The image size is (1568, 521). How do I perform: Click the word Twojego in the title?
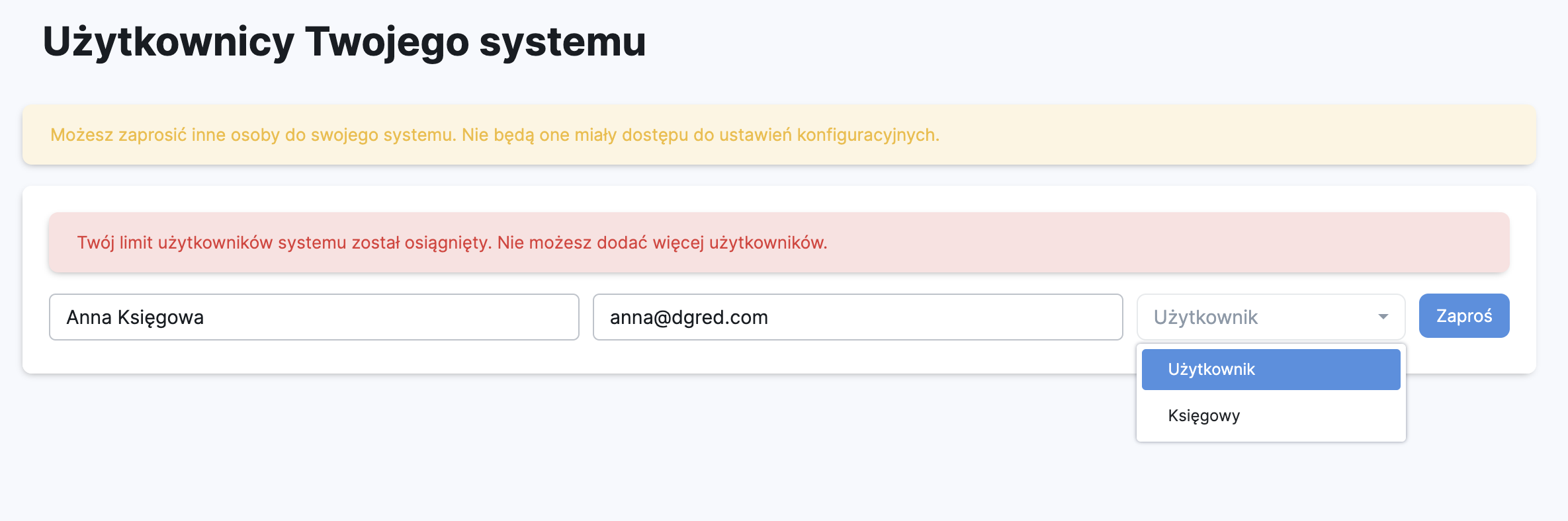[x=386, y=42]
